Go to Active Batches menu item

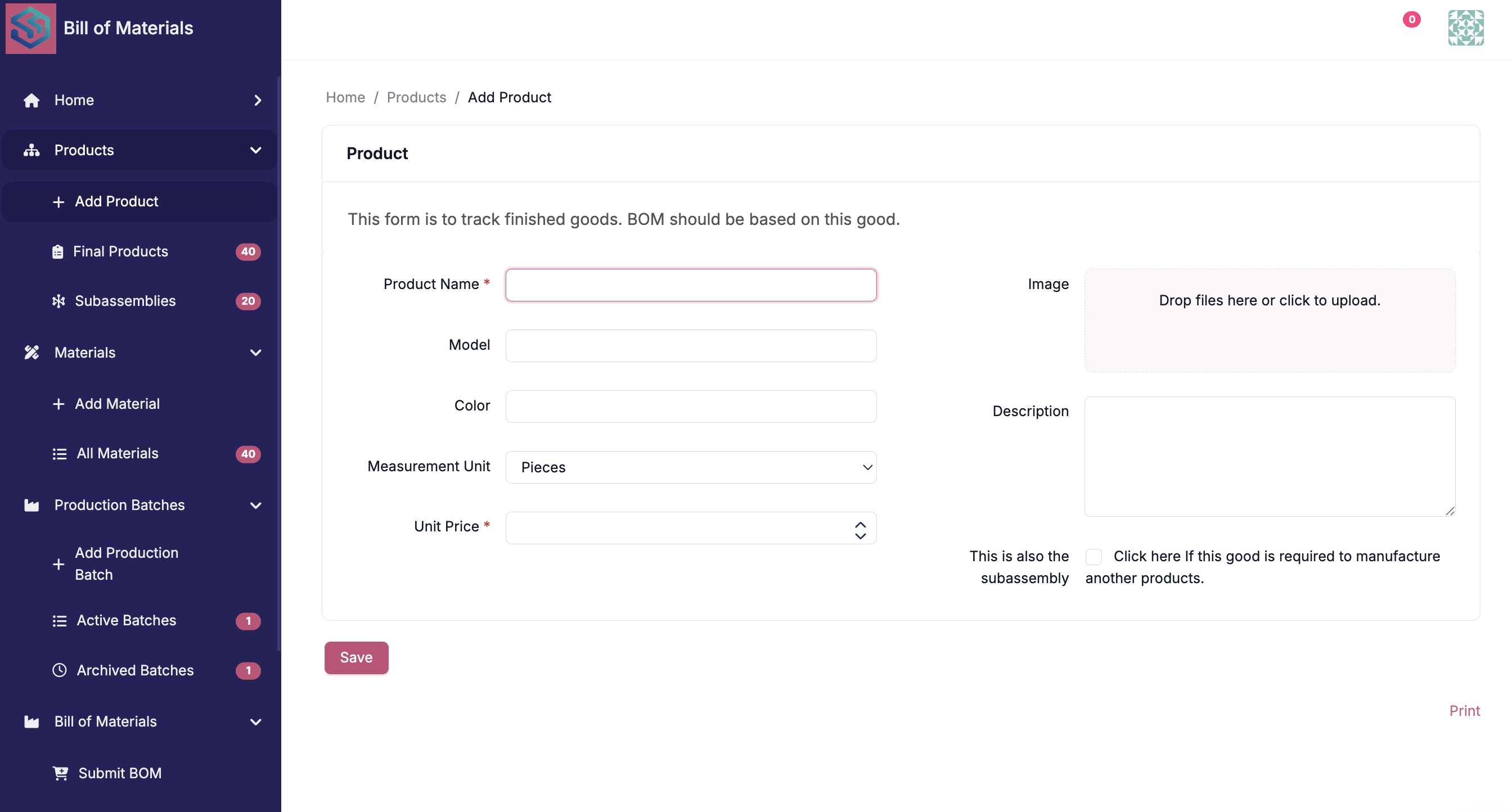(126, 620)
